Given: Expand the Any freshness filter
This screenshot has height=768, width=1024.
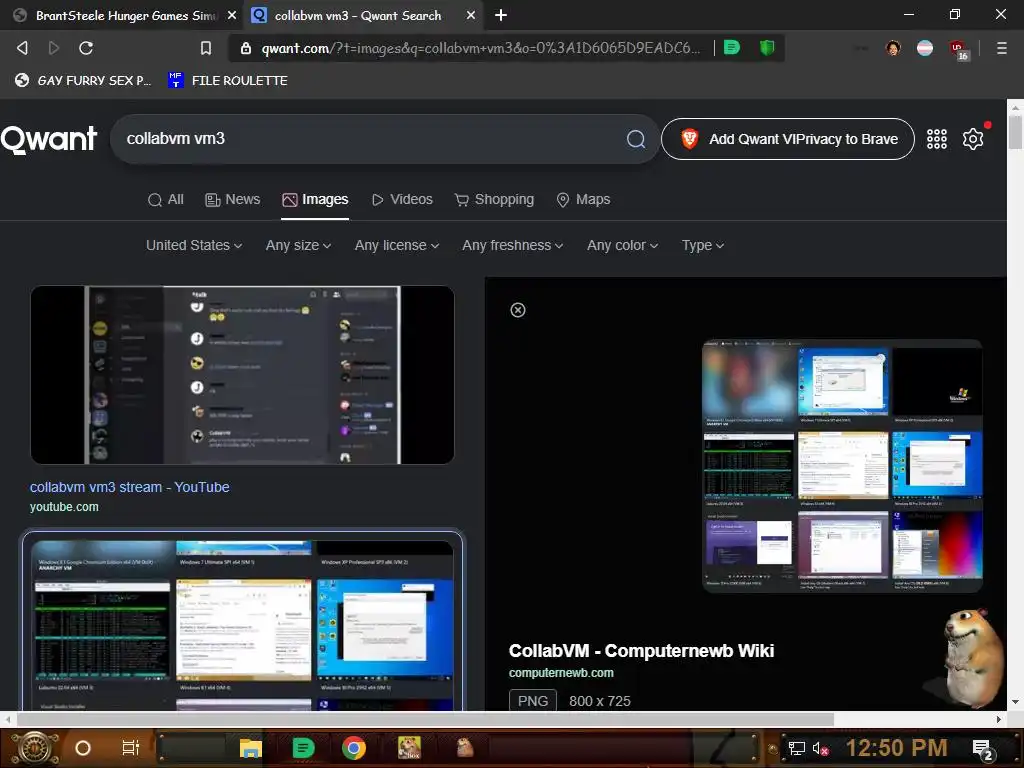Looking at the screenshot, I should click(x=513, y=246).
